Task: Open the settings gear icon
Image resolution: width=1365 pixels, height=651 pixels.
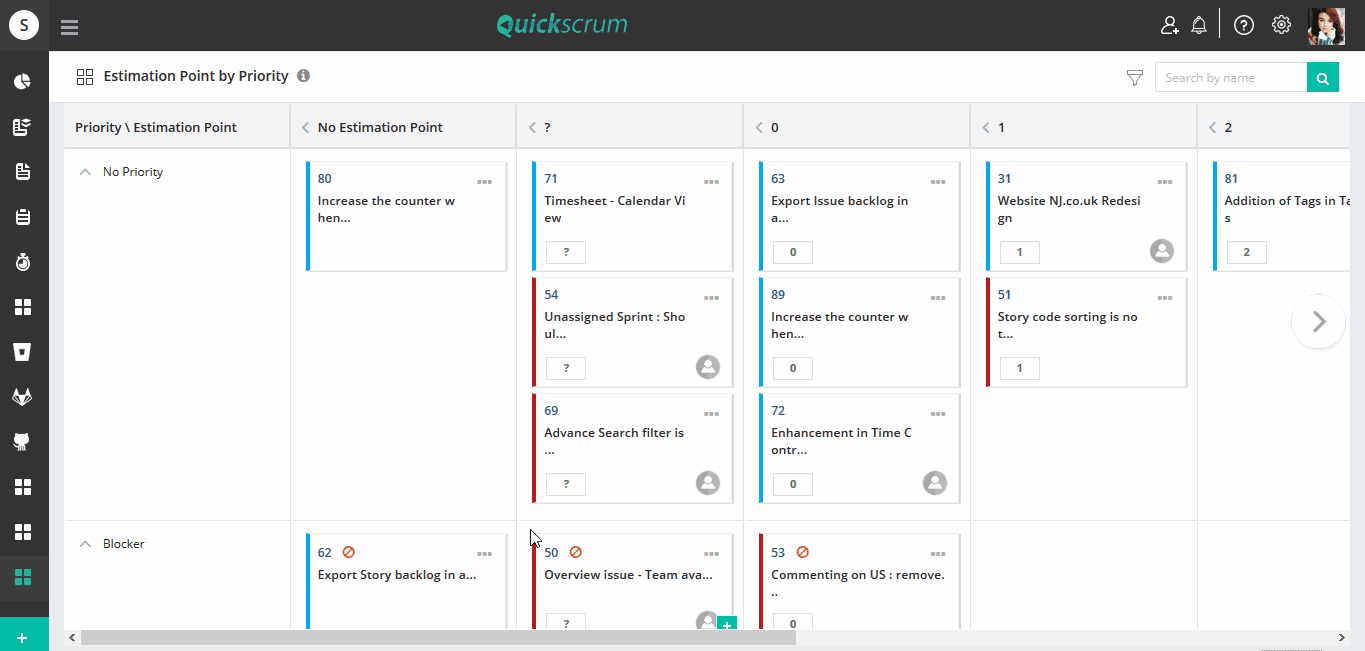Action: click(1281, 24)
